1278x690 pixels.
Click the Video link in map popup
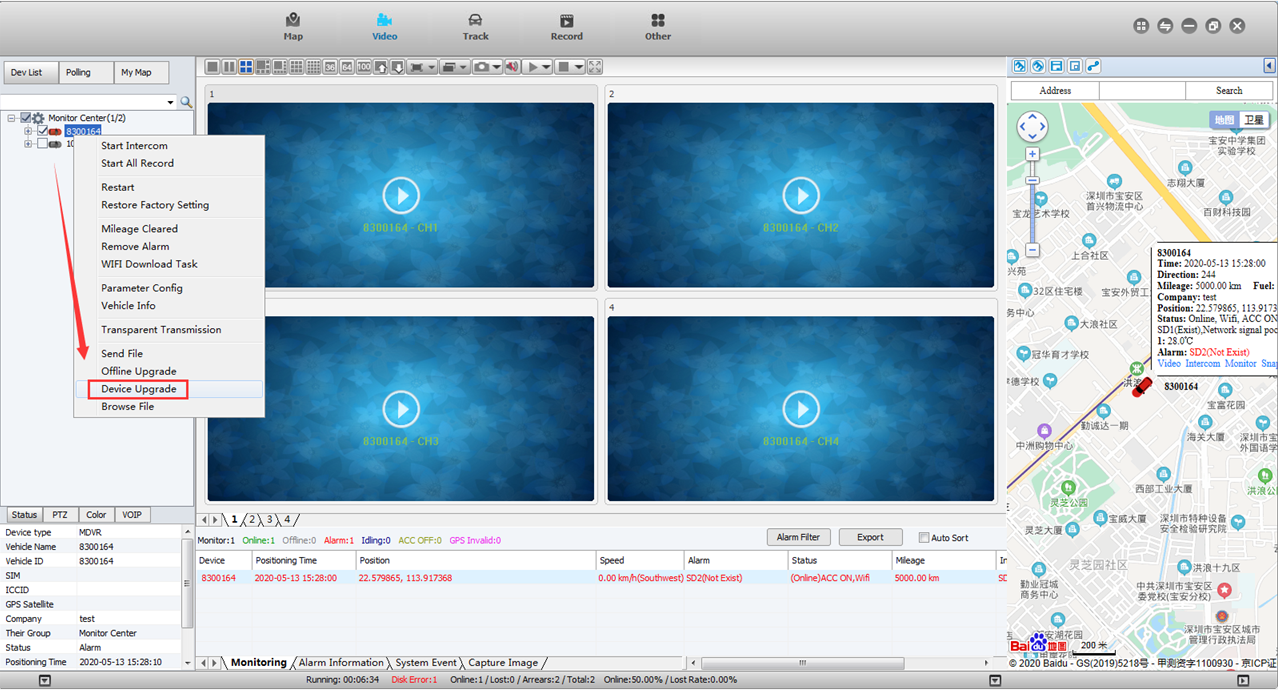1169,364
